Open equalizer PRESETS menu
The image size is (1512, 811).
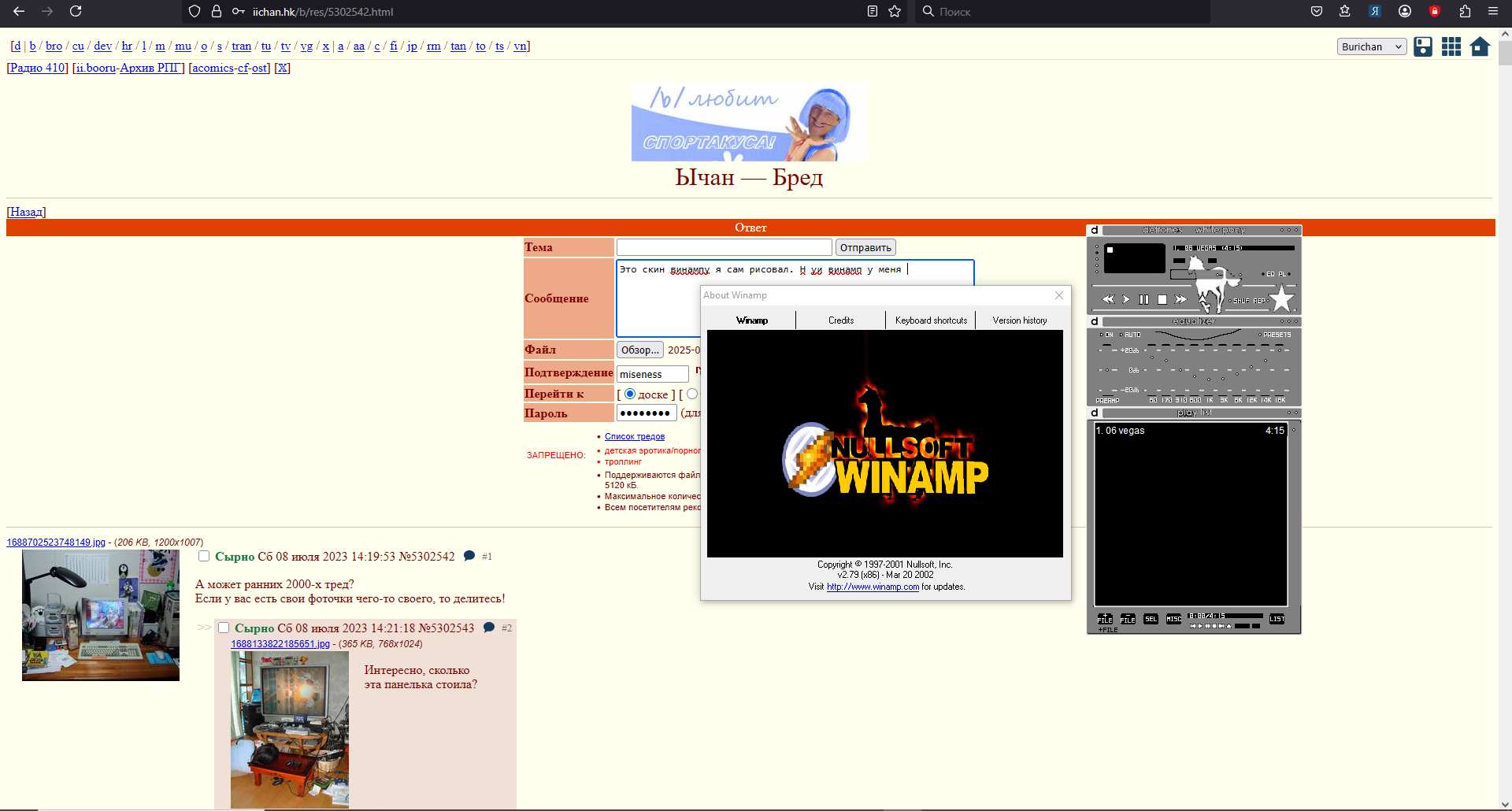click(1276, 335)
